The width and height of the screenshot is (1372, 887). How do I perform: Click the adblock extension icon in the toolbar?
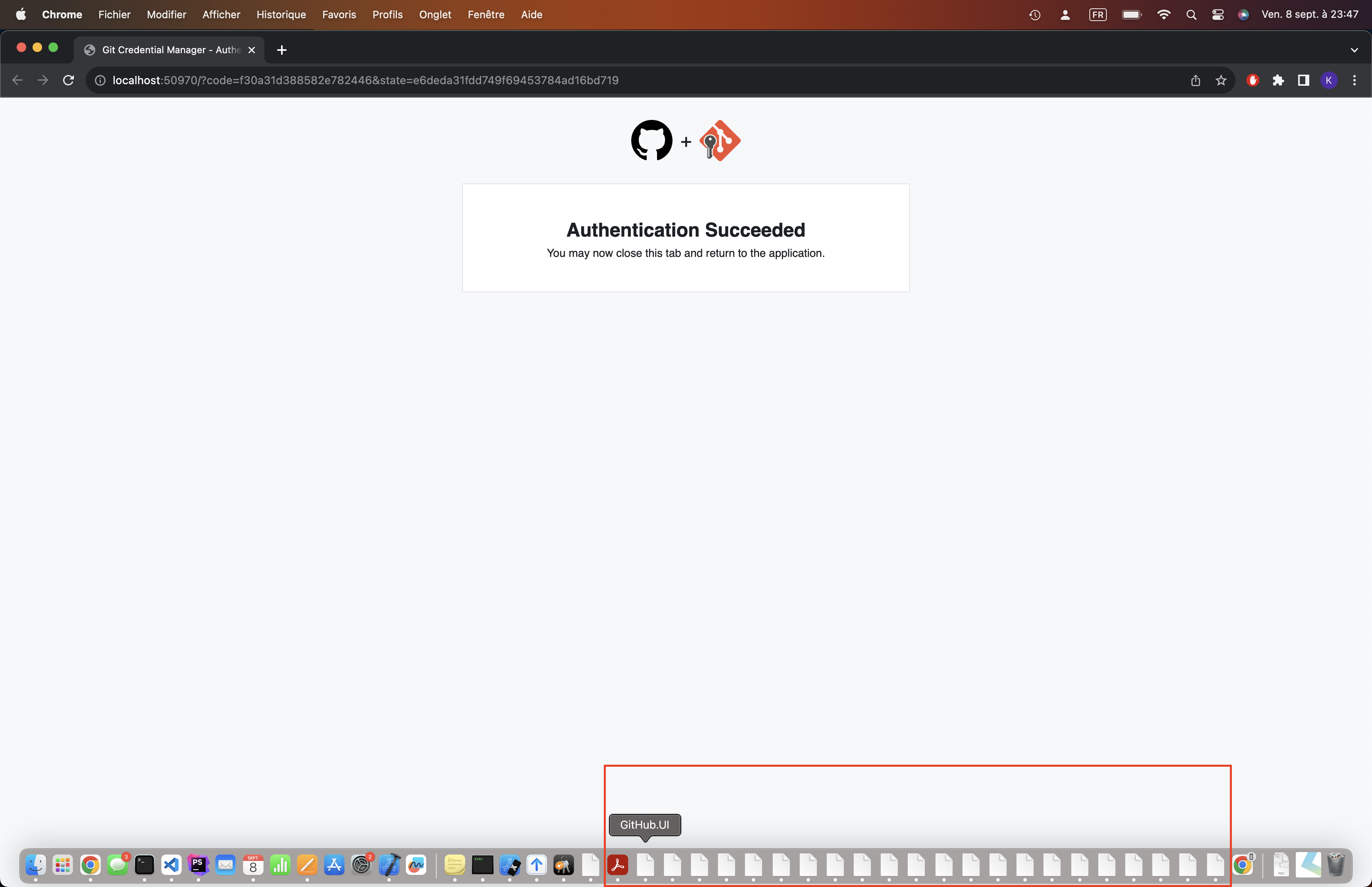tap(1253, 80)
